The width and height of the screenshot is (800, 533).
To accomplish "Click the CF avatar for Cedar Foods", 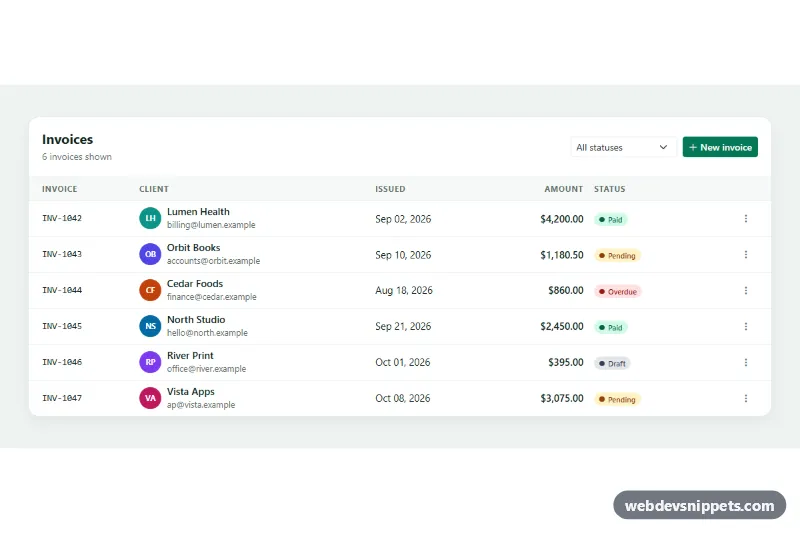I will [x=150, y=290].
